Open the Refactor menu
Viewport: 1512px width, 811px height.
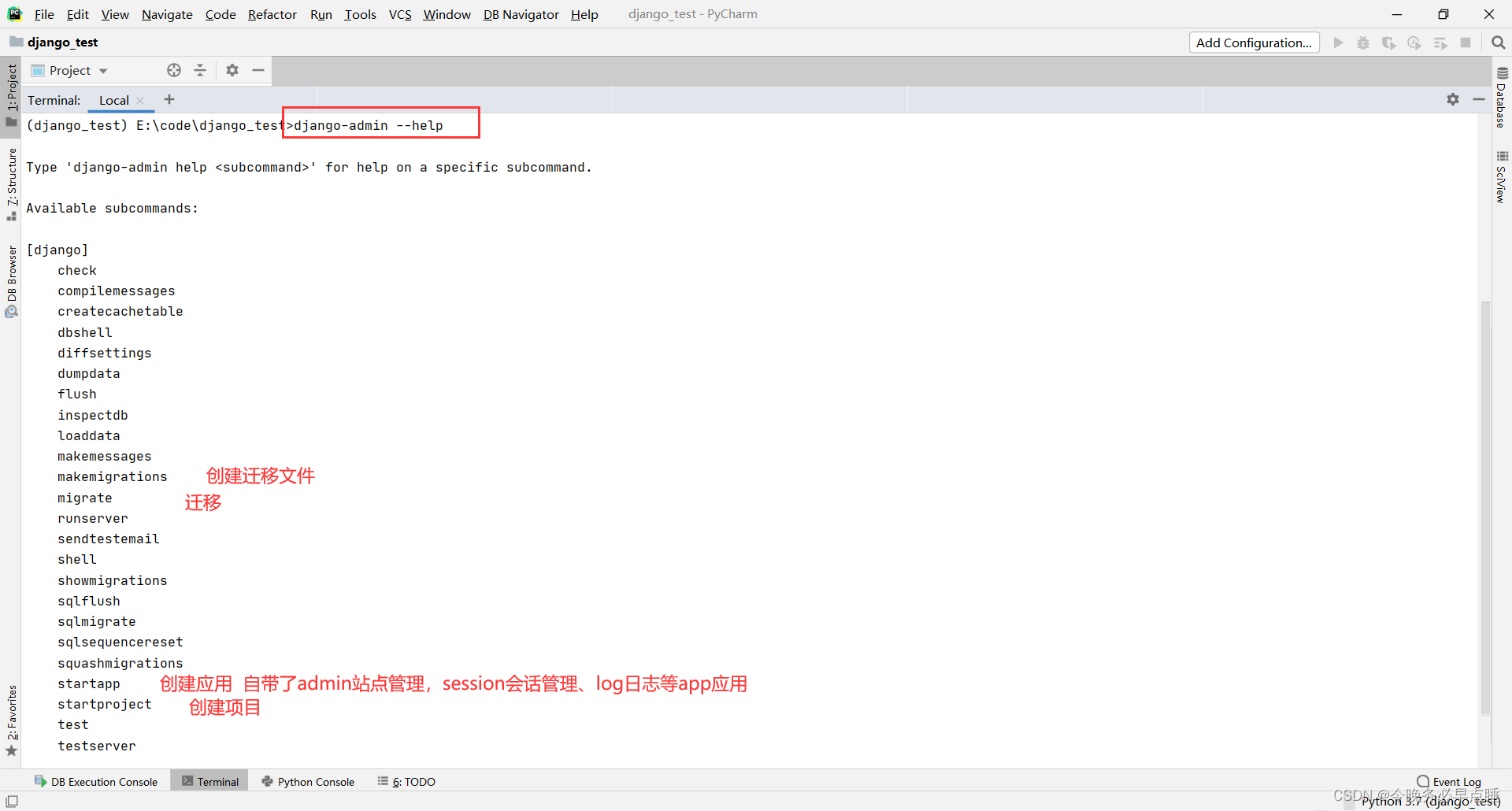pos(272,14)
